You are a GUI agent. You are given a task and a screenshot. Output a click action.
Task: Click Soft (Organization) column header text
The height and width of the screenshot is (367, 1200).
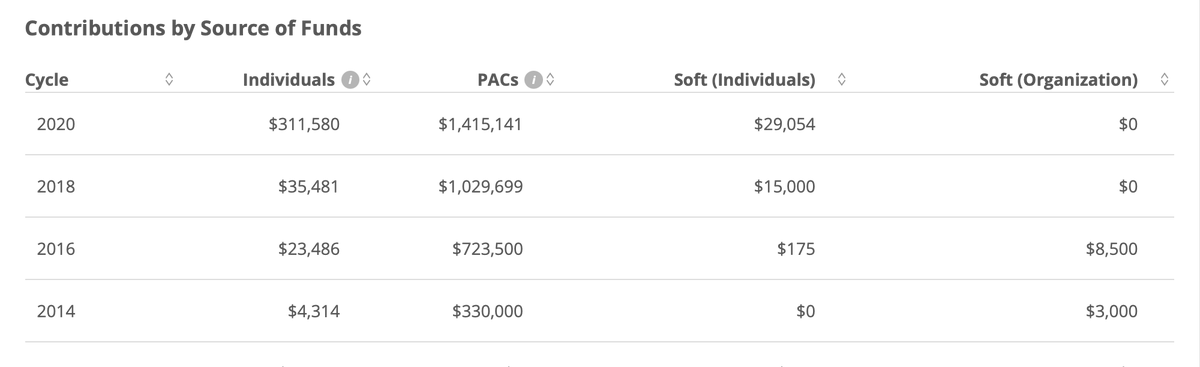click(1059, 79)
